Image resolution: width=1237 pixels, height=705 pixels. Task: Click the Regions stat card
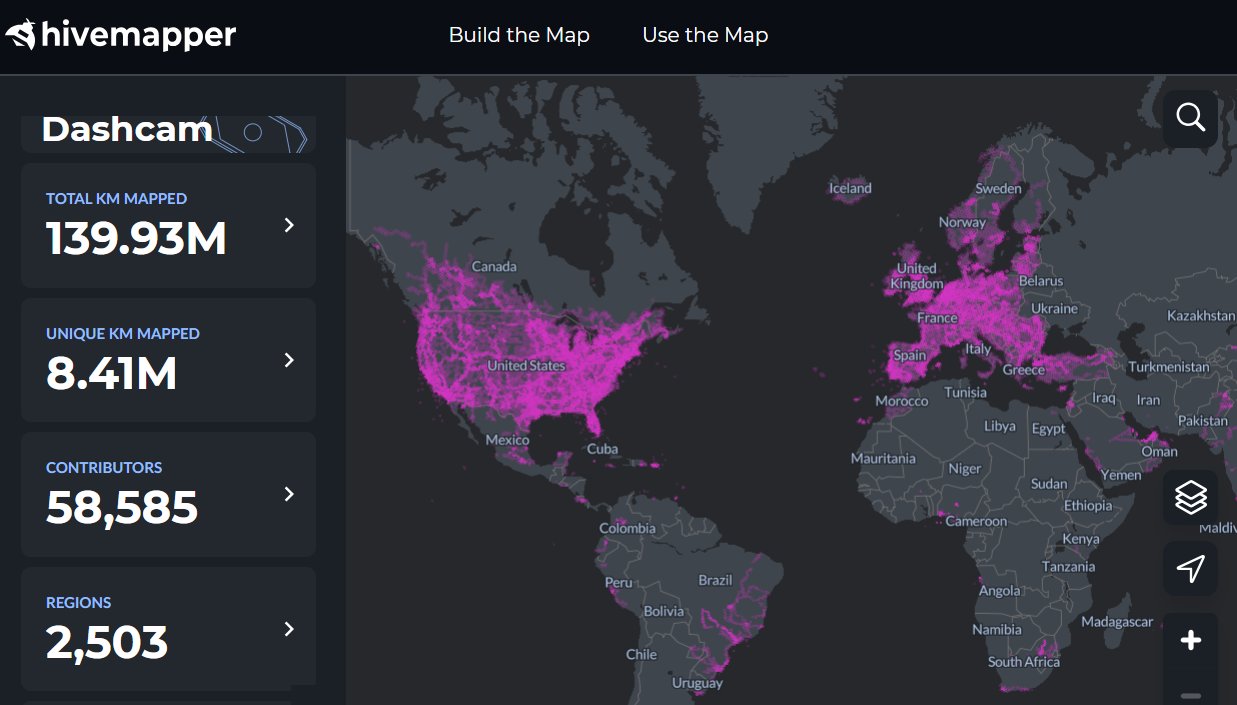click(168, 629)
